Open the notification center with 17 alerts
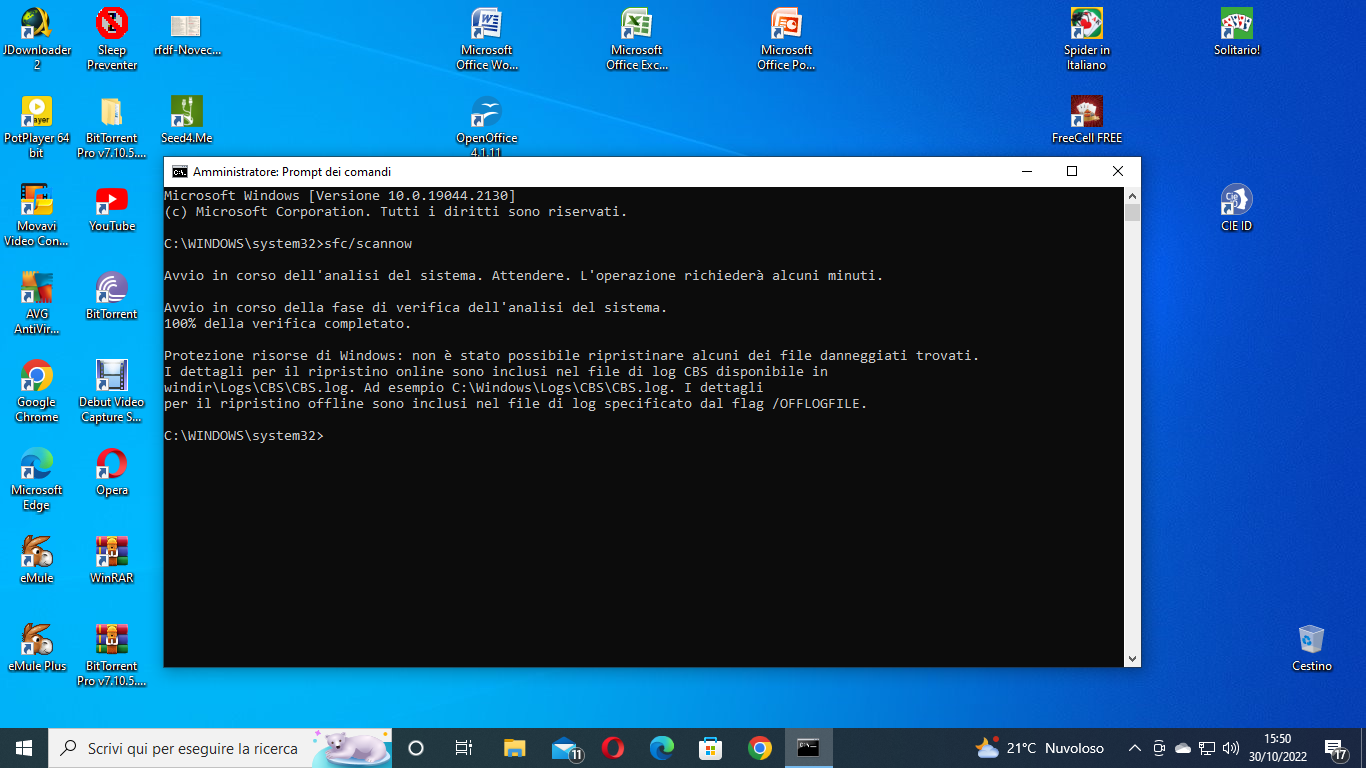This screenshot has width=1366, height=768. tap(1336, 748)
